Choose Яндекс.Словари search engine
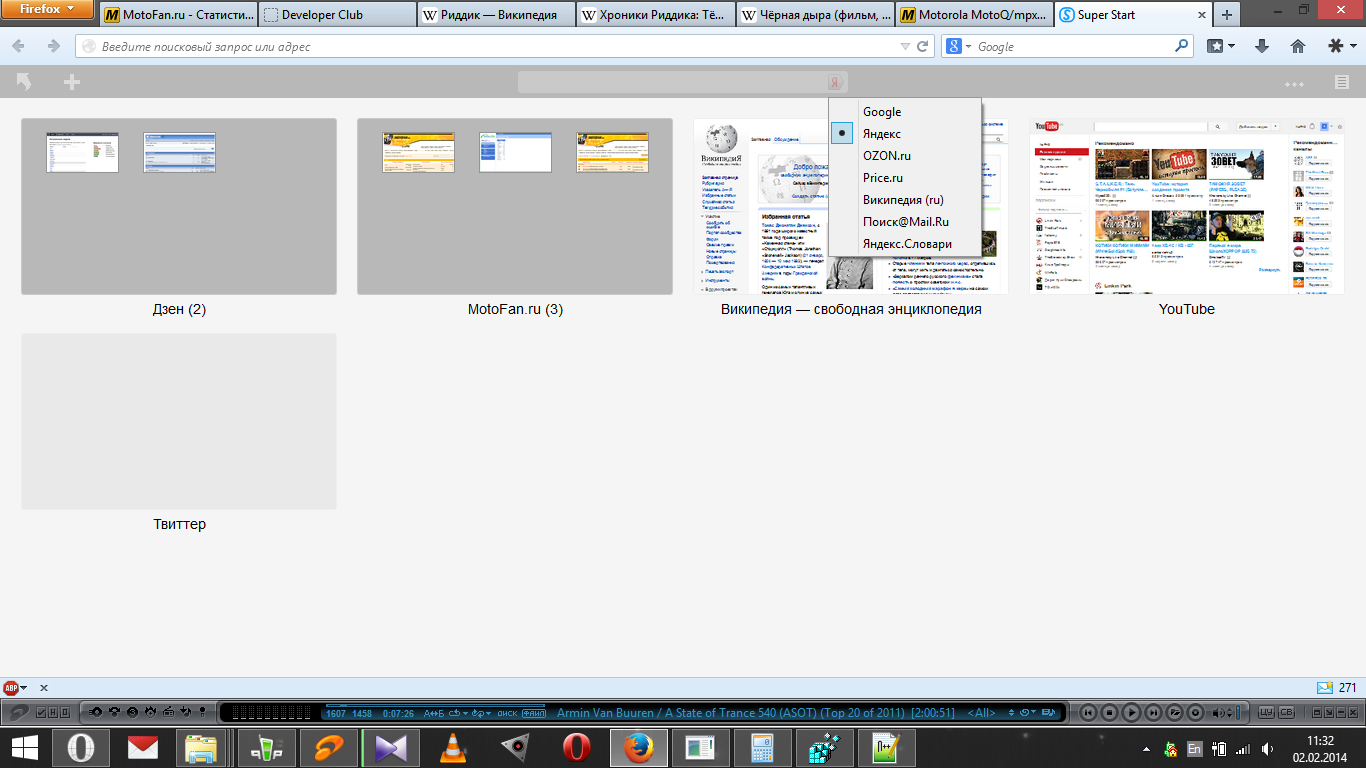Screen dimensions: 1366x768 coord(905,244)
